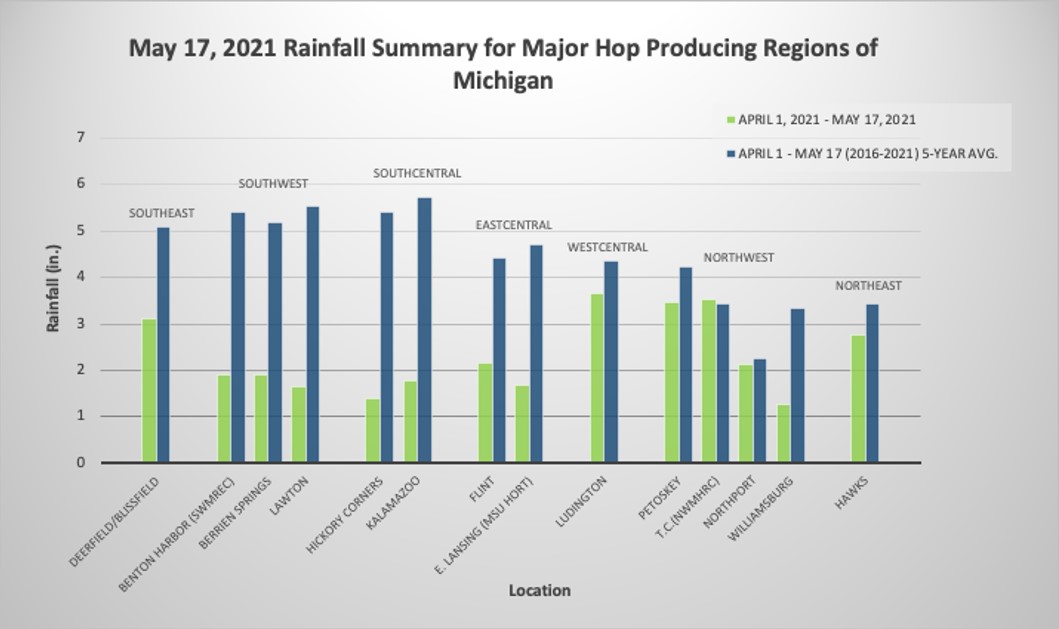Select the FLINT axis label
Screen dimensions: 1059x629
click(482, 489)
